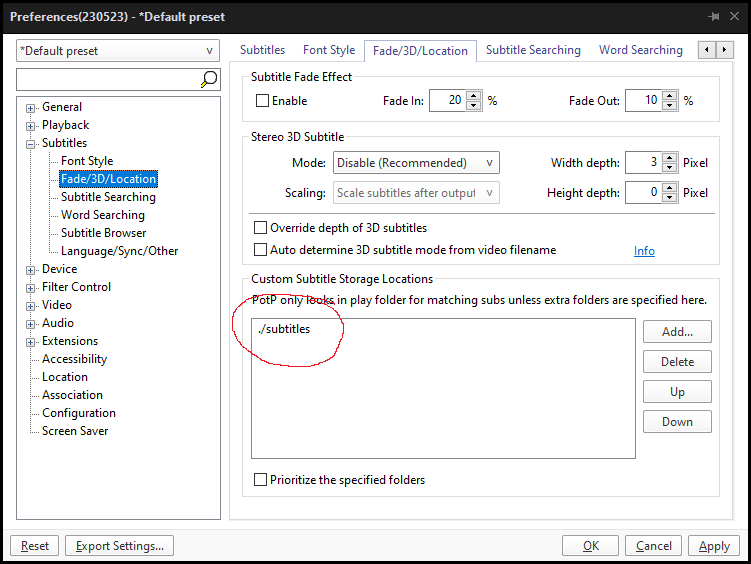Viewport: 751px width, 564px height.
Task: Decrease the Fade Out percentage
Action: click(x=670, y=105)
